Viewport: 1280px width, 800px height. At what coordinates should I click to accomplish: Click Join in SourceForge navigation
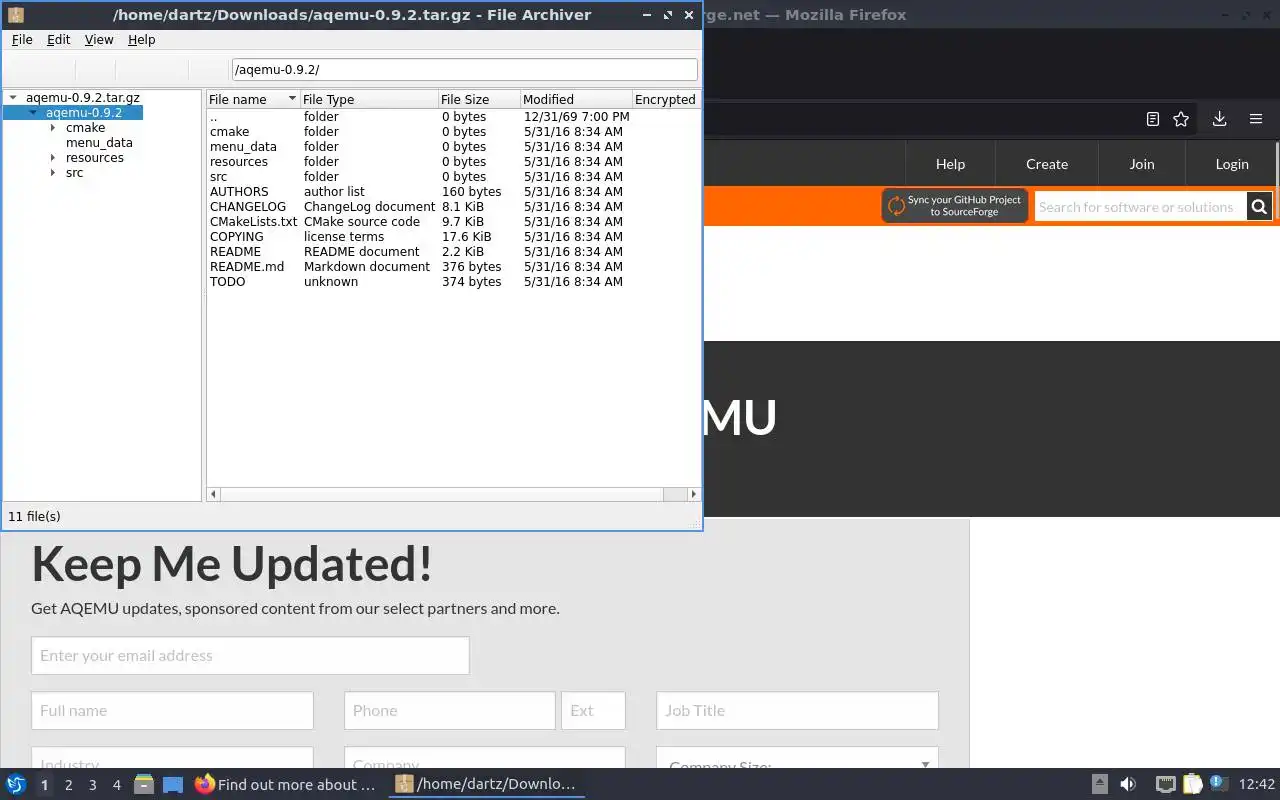(x=1142, y=164)
